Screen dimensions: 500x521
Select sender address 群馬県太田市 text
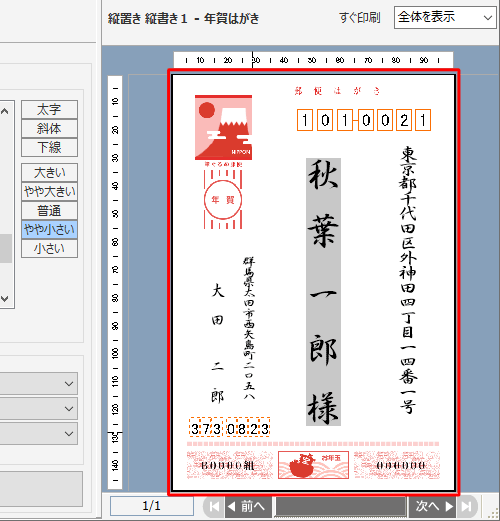tap(249, 328)
